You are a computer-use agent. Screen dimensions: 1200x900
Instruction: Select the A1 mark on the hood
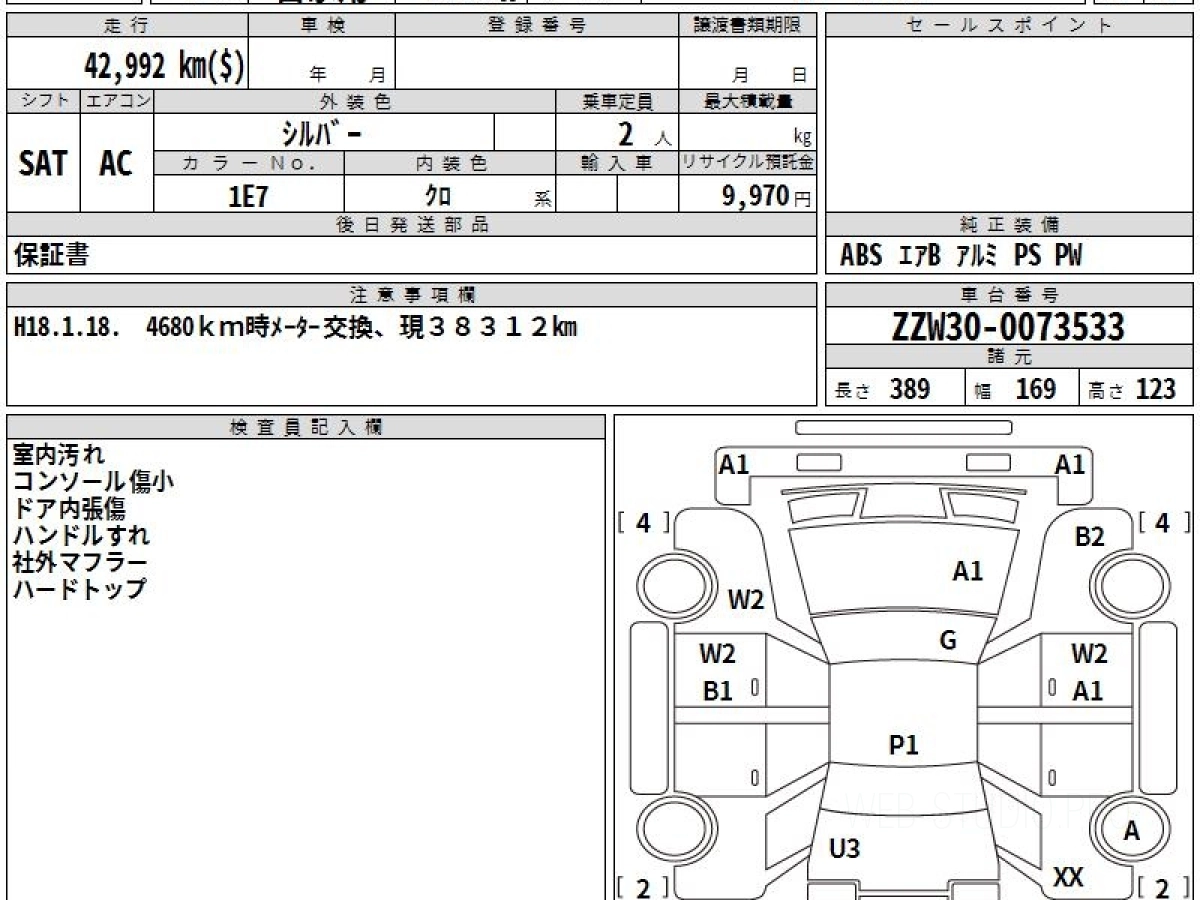pyautogui.click(x=967, y=572)
